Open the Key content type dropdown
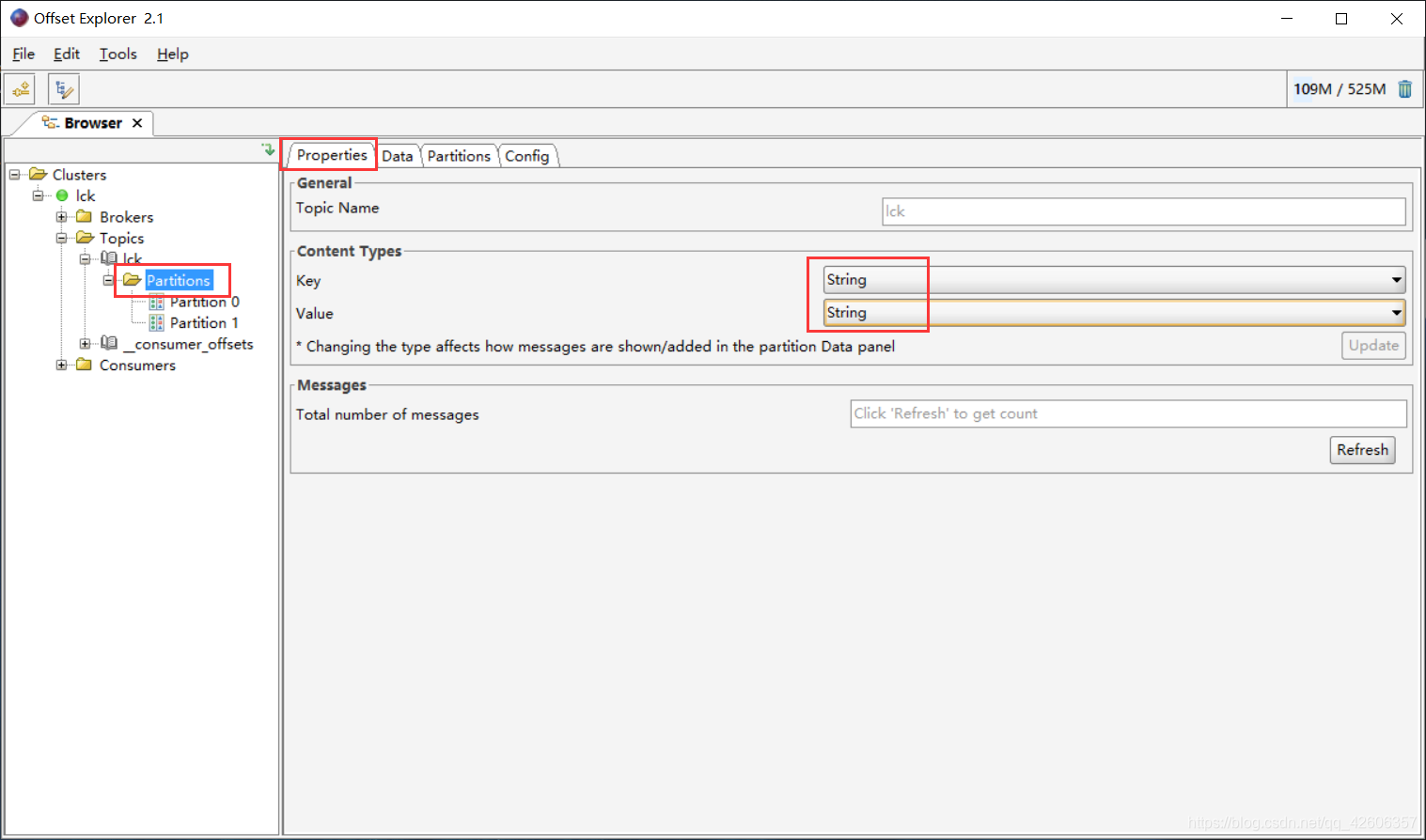 1114,280
